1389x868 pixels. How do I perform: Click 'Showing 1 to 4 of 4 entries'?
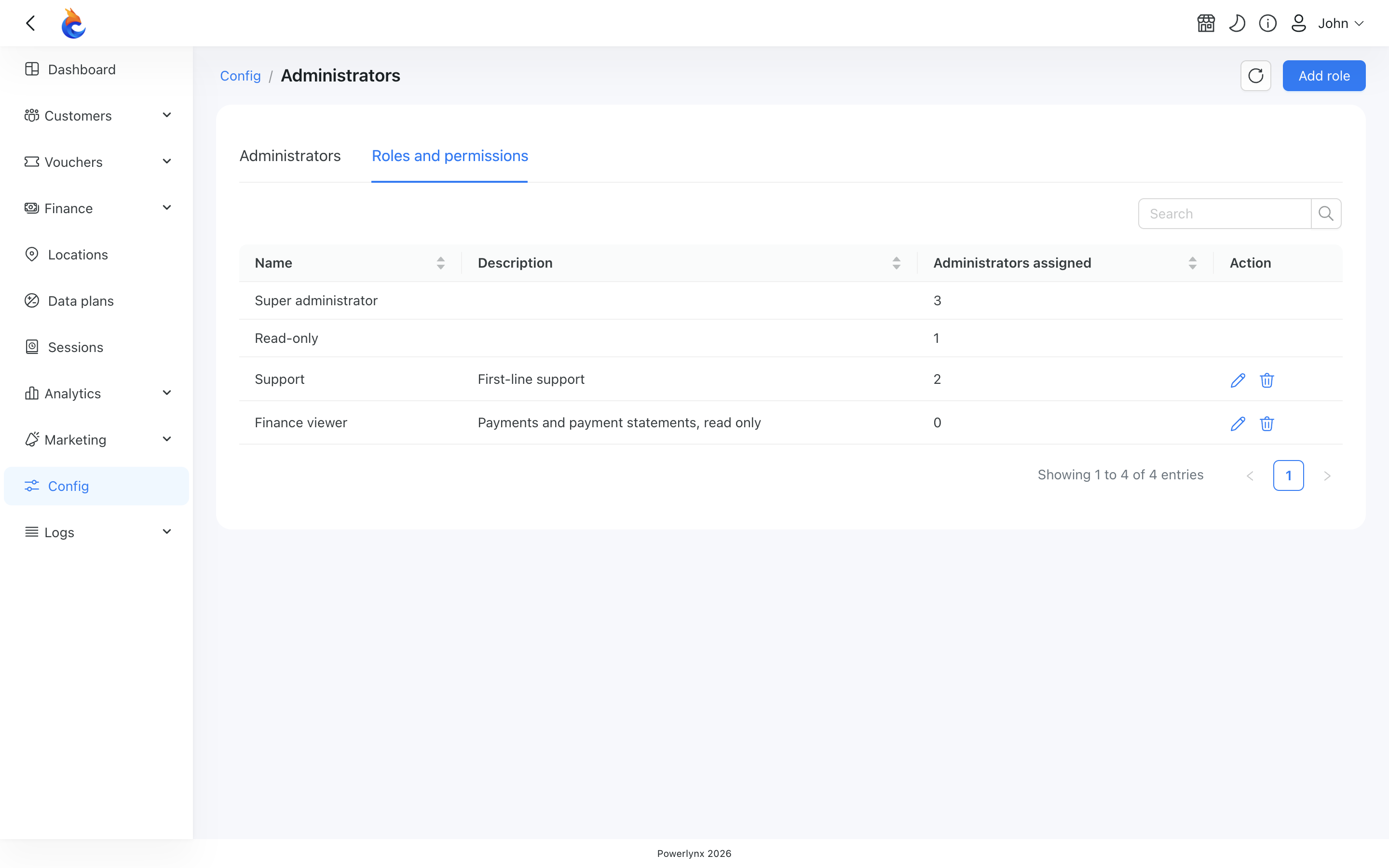[1120, 475]
